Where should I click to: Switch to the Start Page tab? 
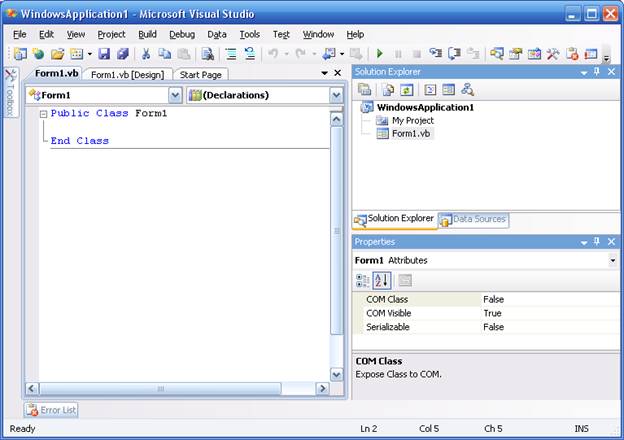(200, 75)
